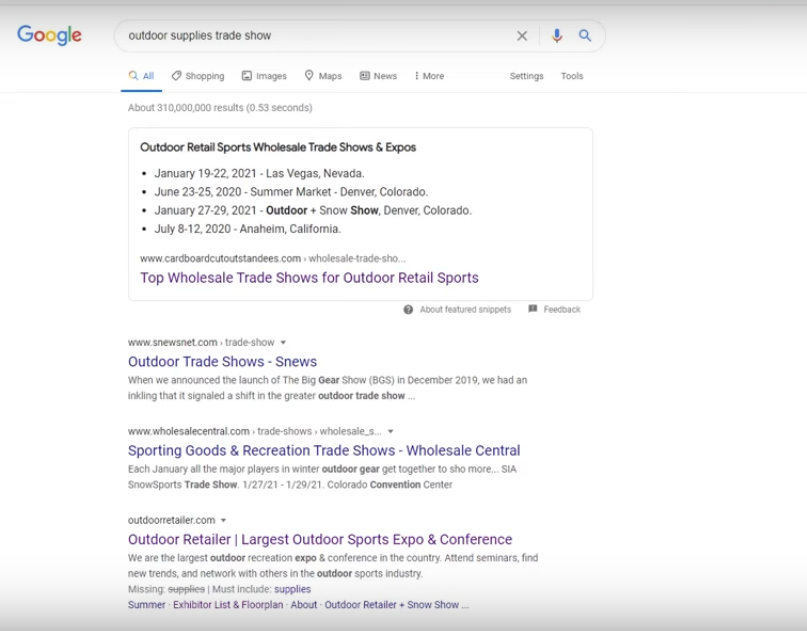
Task: Open the Shopping tab
Action: 198,76
